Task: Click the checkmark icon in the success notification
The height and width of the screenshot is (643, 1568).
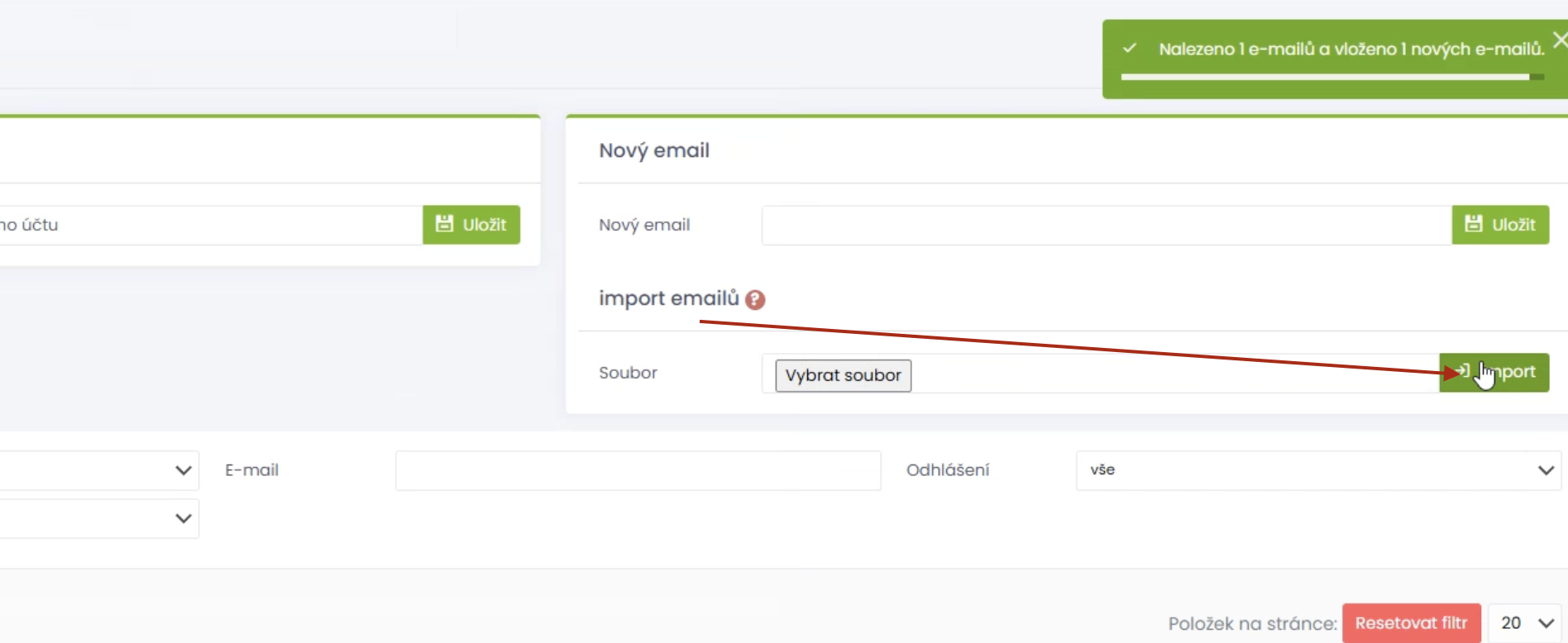Action: (x=1129, y=49)
